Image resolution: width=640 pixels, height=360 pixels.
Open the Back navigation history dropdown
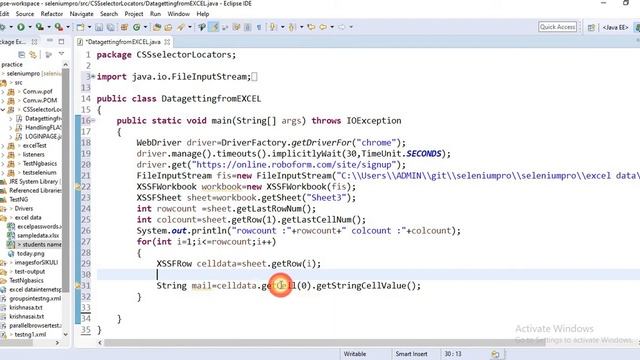(x=331, y=27)
